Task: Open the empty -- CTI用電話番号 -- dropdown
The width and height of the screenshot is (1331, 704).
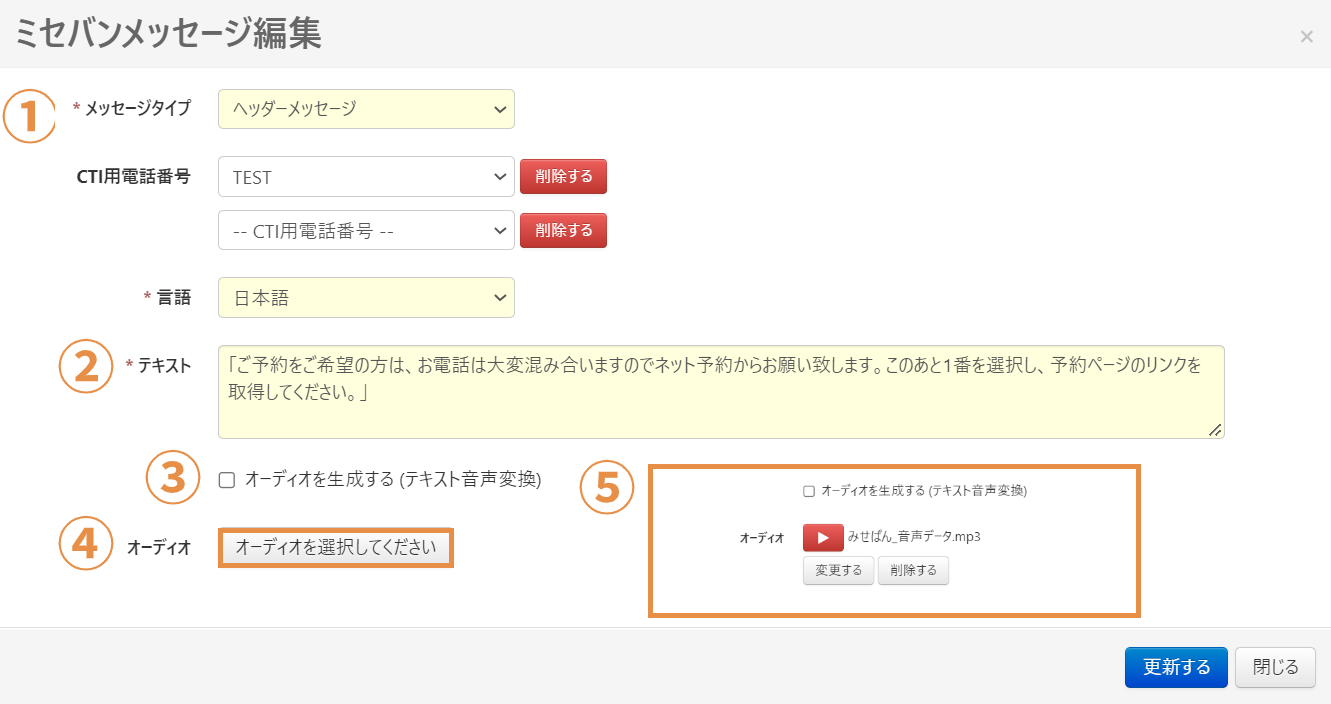Action: (x=366, y=230)
